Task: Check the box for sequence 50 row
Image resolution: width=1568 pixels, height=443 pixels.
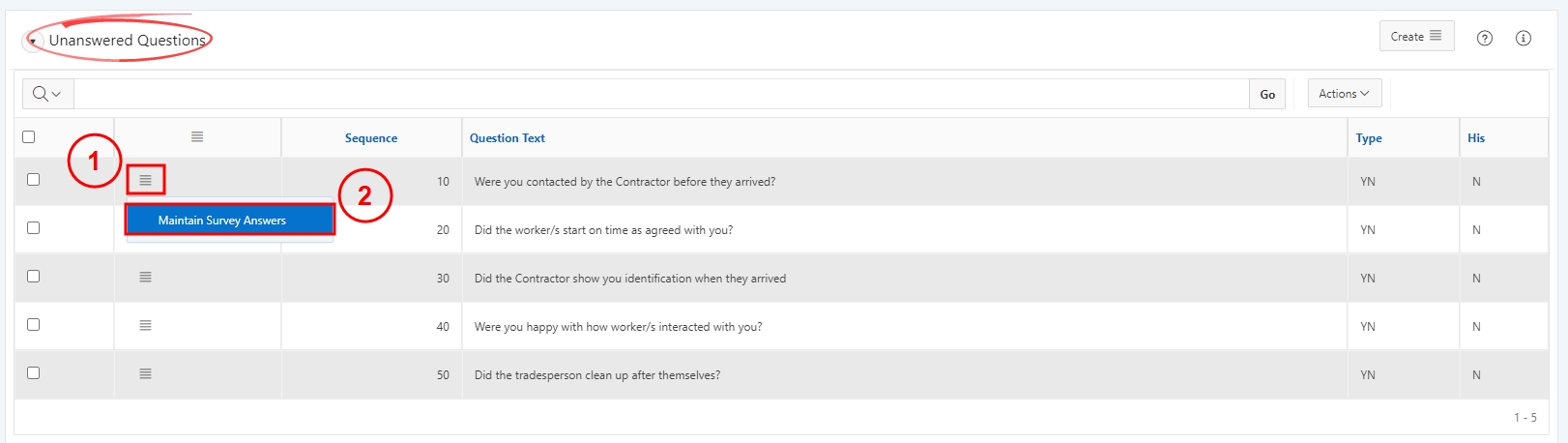Action: 33,372
